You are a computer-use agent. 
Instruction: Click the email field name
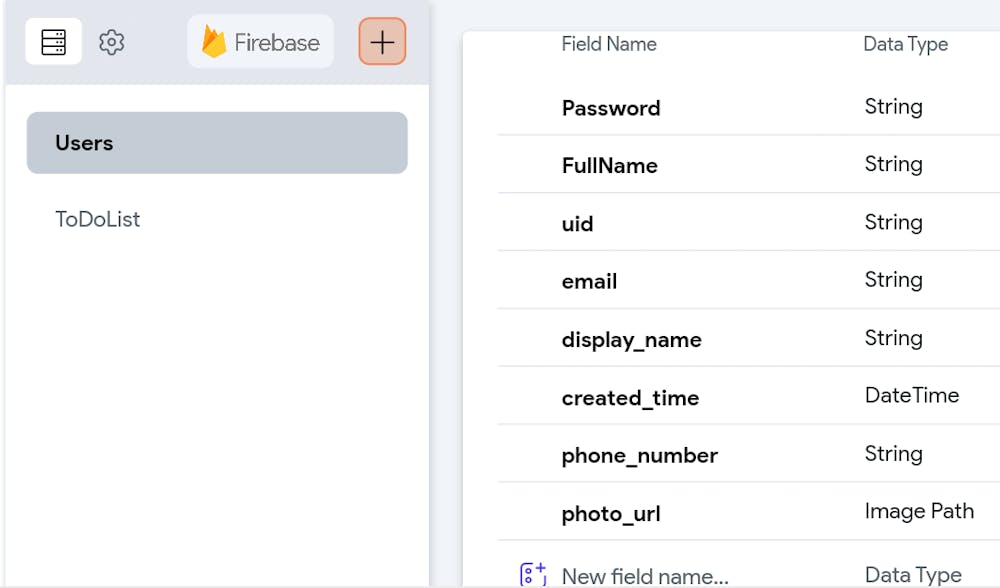[x=589, y=281]
